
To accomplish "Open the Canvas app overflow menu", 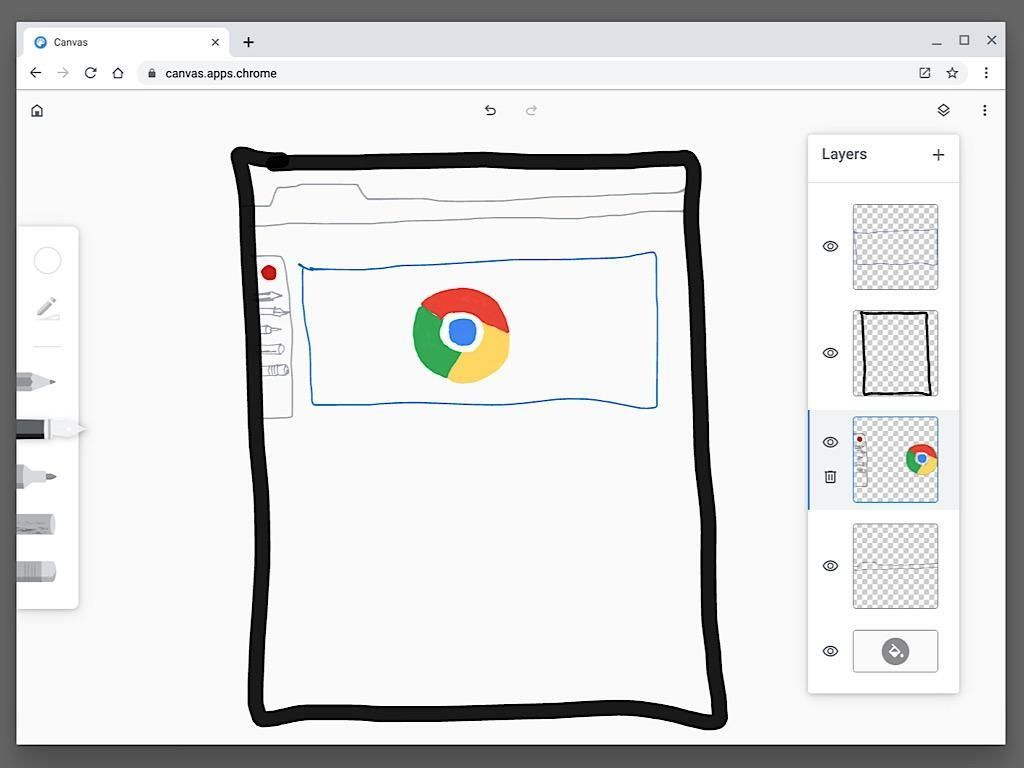I will pyautogui.click(x=984, y=110).
